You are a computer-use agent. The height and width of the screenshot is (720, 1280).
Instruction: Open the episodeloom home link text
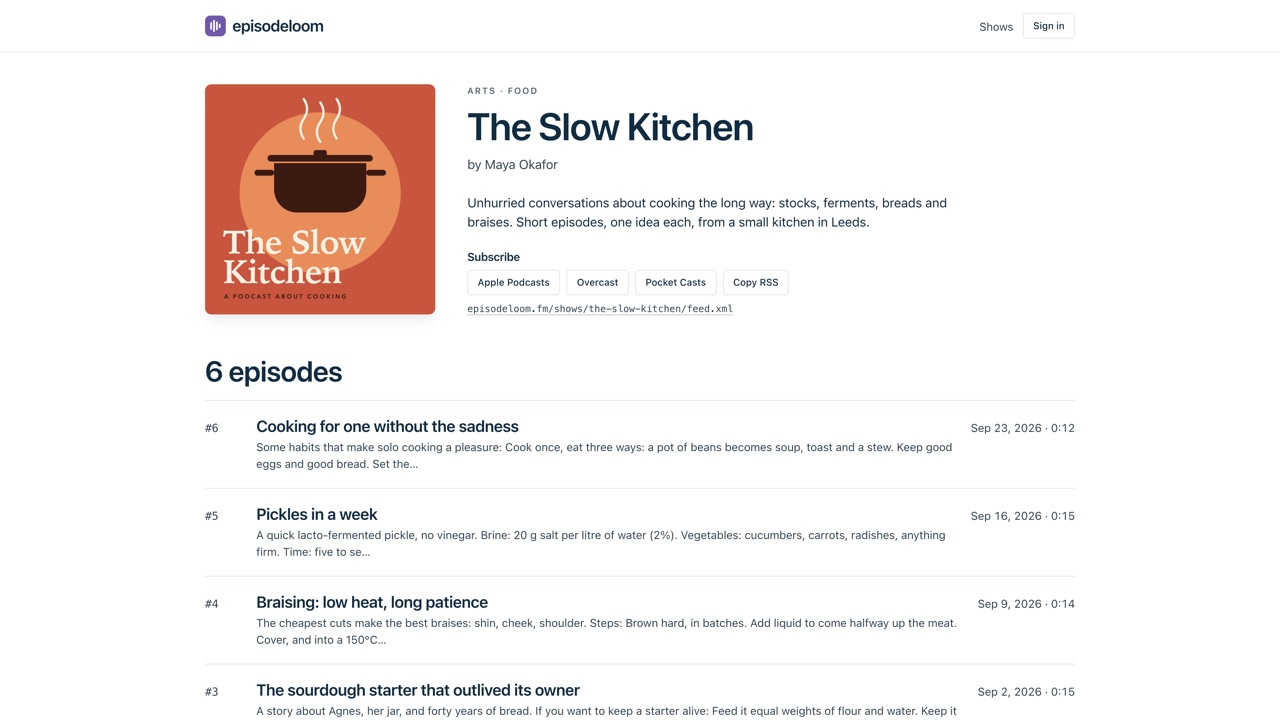(x=277, y=26)
